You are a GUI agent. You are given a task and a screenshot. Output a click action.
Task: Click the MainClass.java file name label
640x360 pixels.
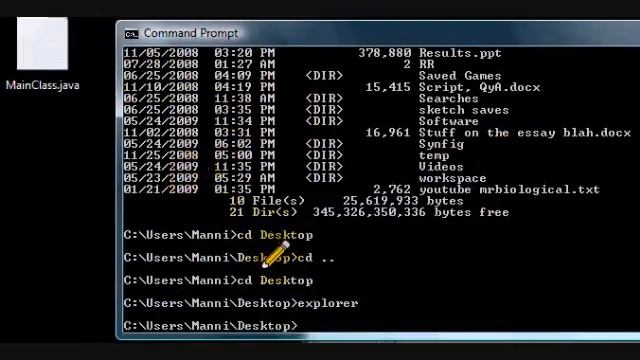(42, 85)
